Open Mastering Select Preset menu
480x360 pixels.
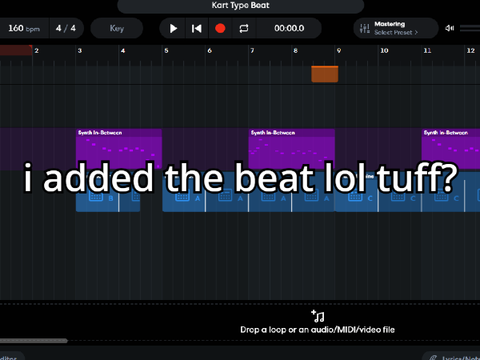(396, 28)
